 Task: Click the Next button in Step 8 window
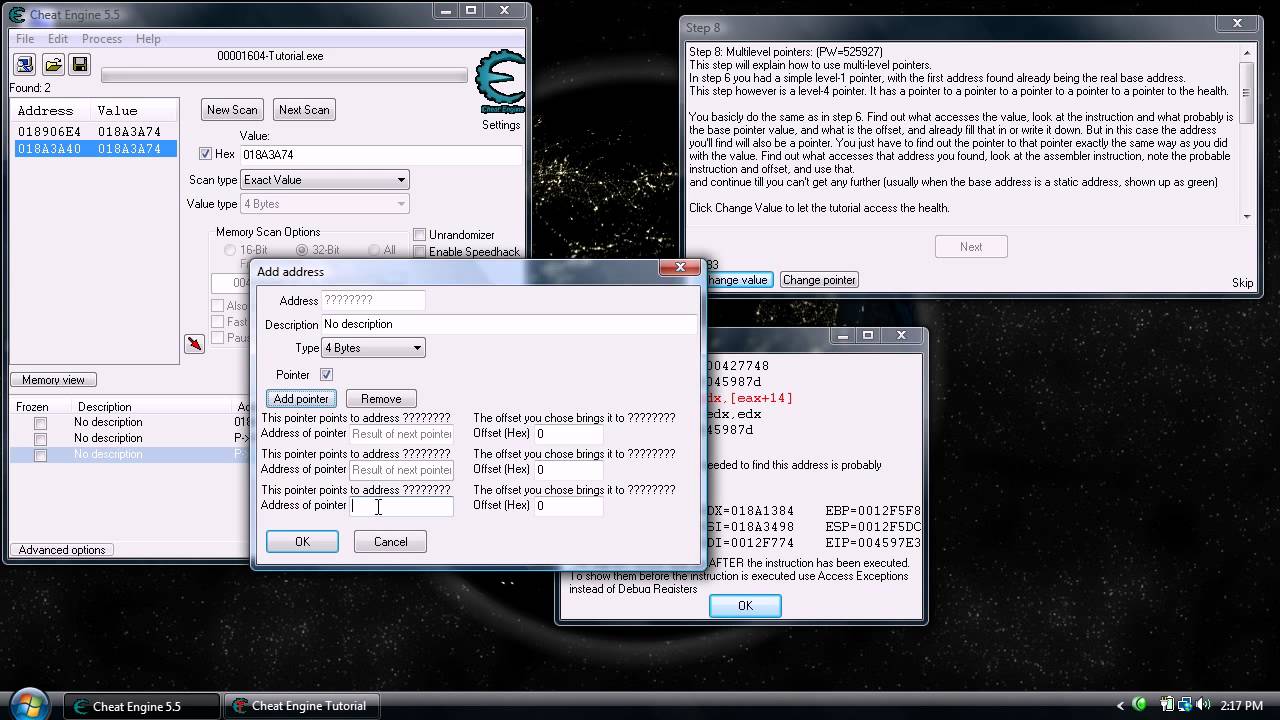tap(971, 247)
